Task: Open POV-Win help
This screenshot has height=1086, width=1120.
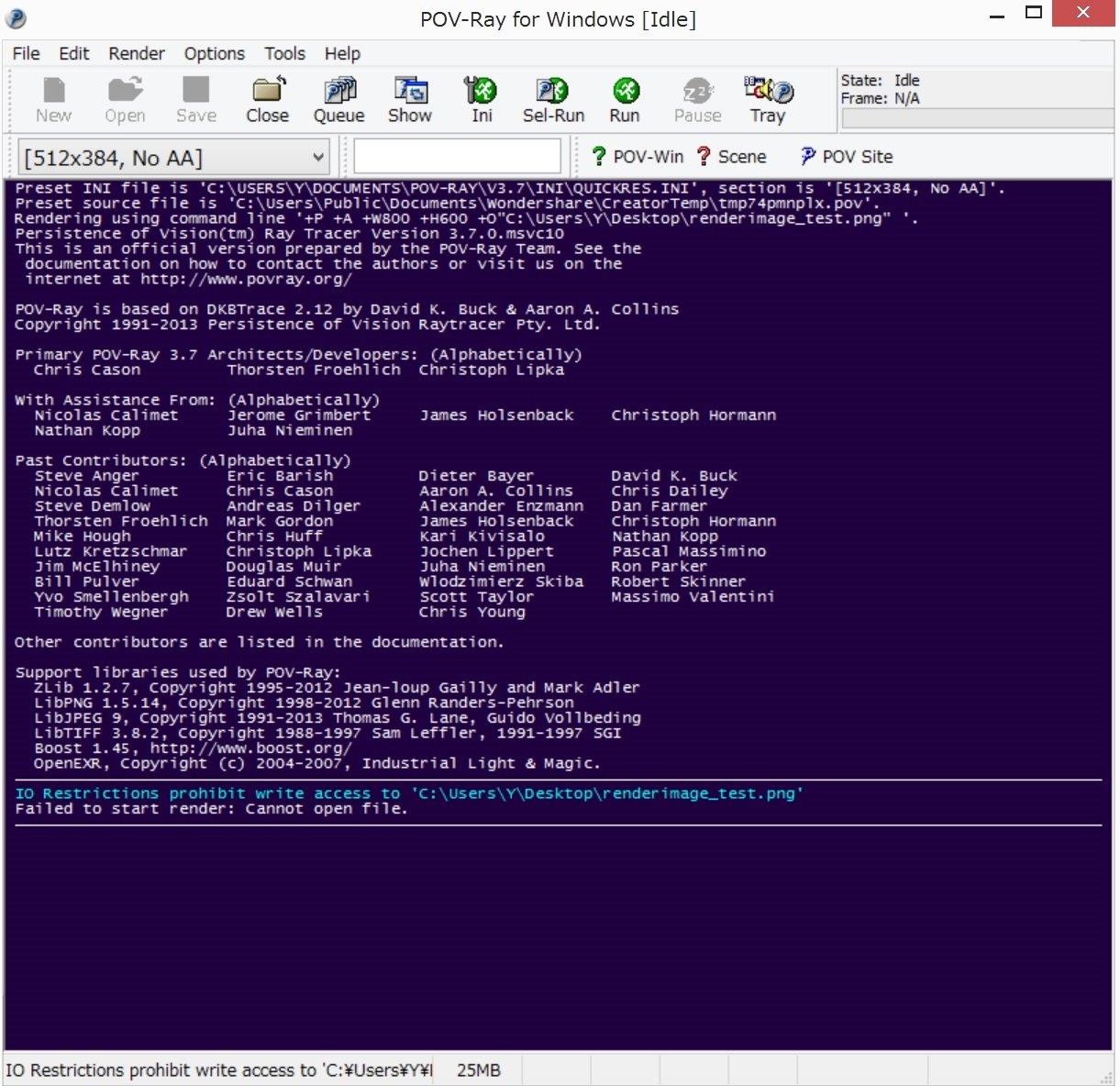Action: [638, 157]
